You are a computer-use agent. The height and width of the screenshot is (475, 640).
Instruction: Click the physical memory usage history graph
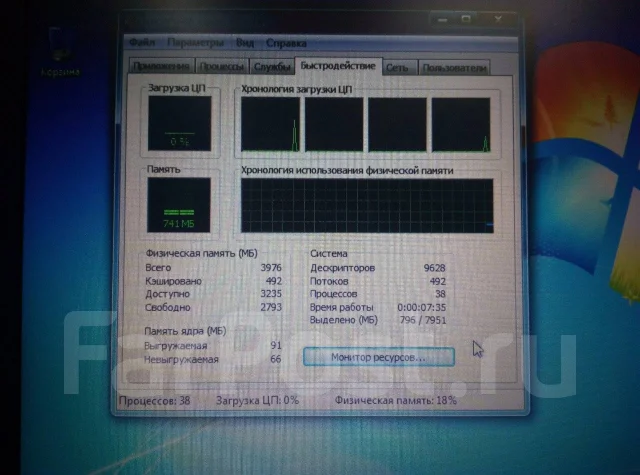pos(367,206)
